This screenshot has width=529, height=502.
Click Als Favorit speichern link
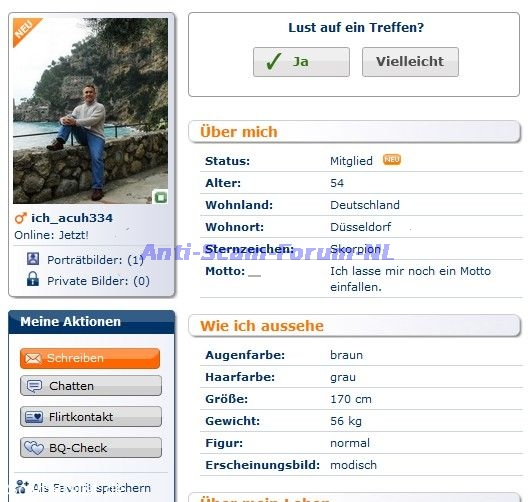pos(91,488)
